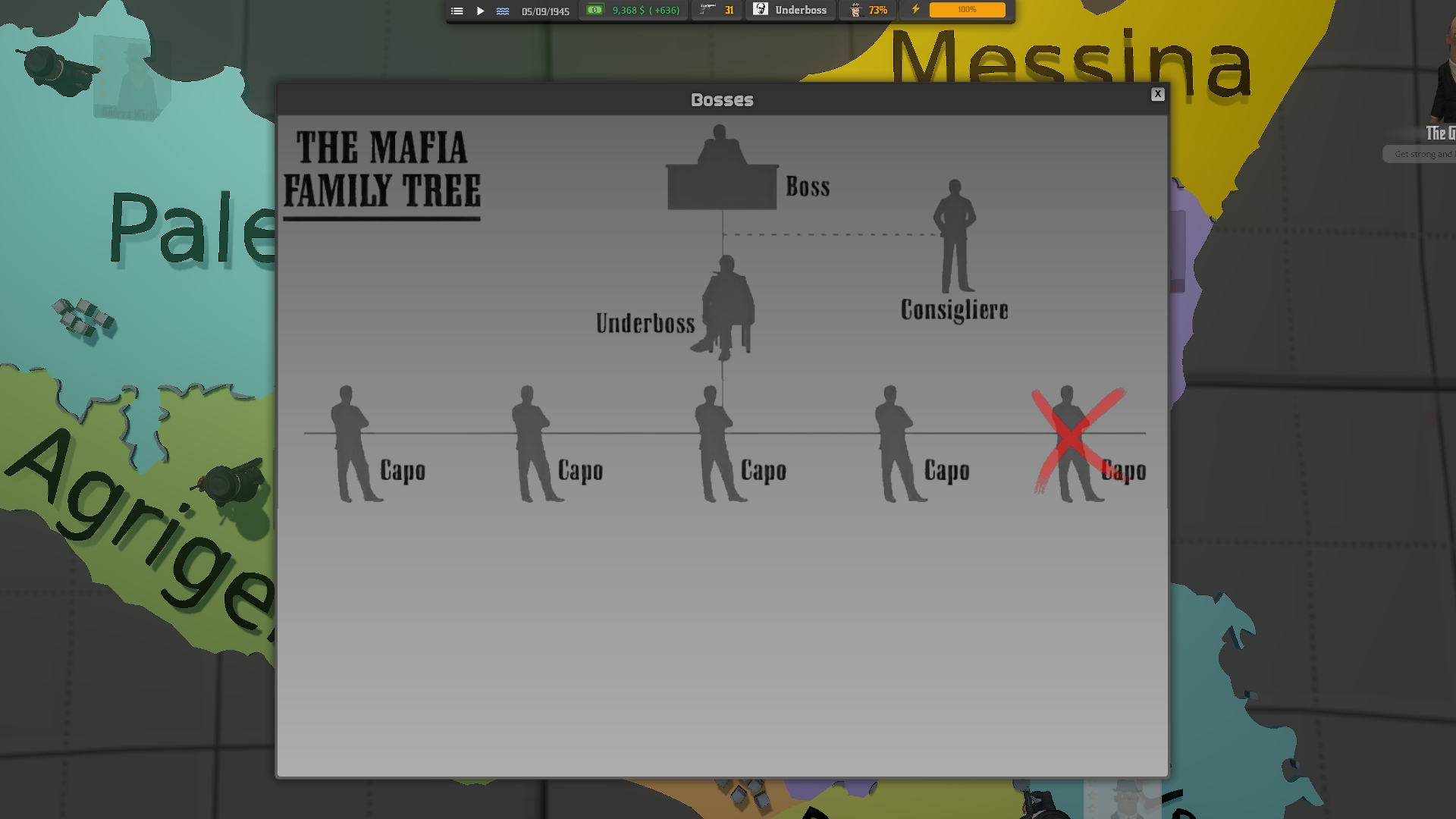The width and height of the screenshot is (1456, 819).
Task: Open the Underboss rank portrait
Action: coord(761,10)
